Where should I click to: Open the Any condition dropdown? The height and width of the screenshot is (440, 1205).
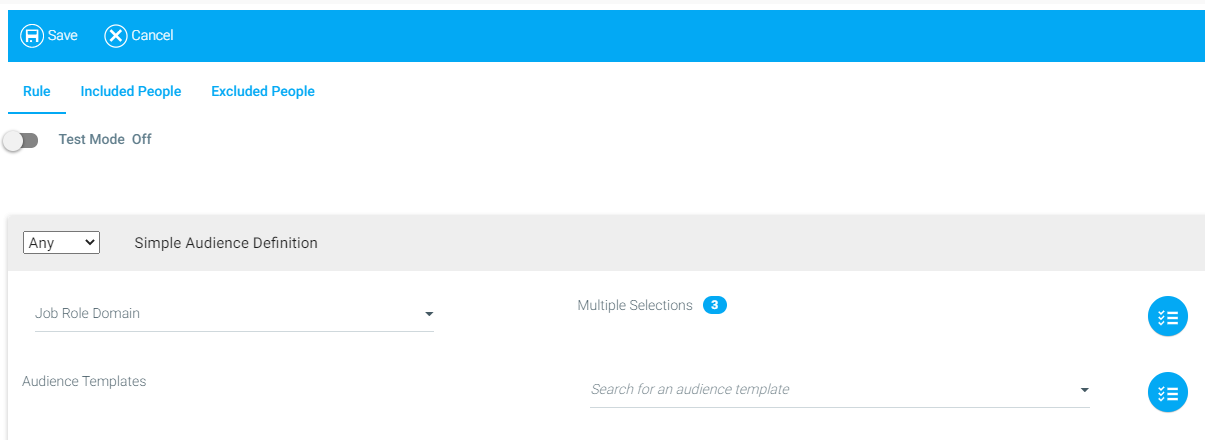(61, 242)
